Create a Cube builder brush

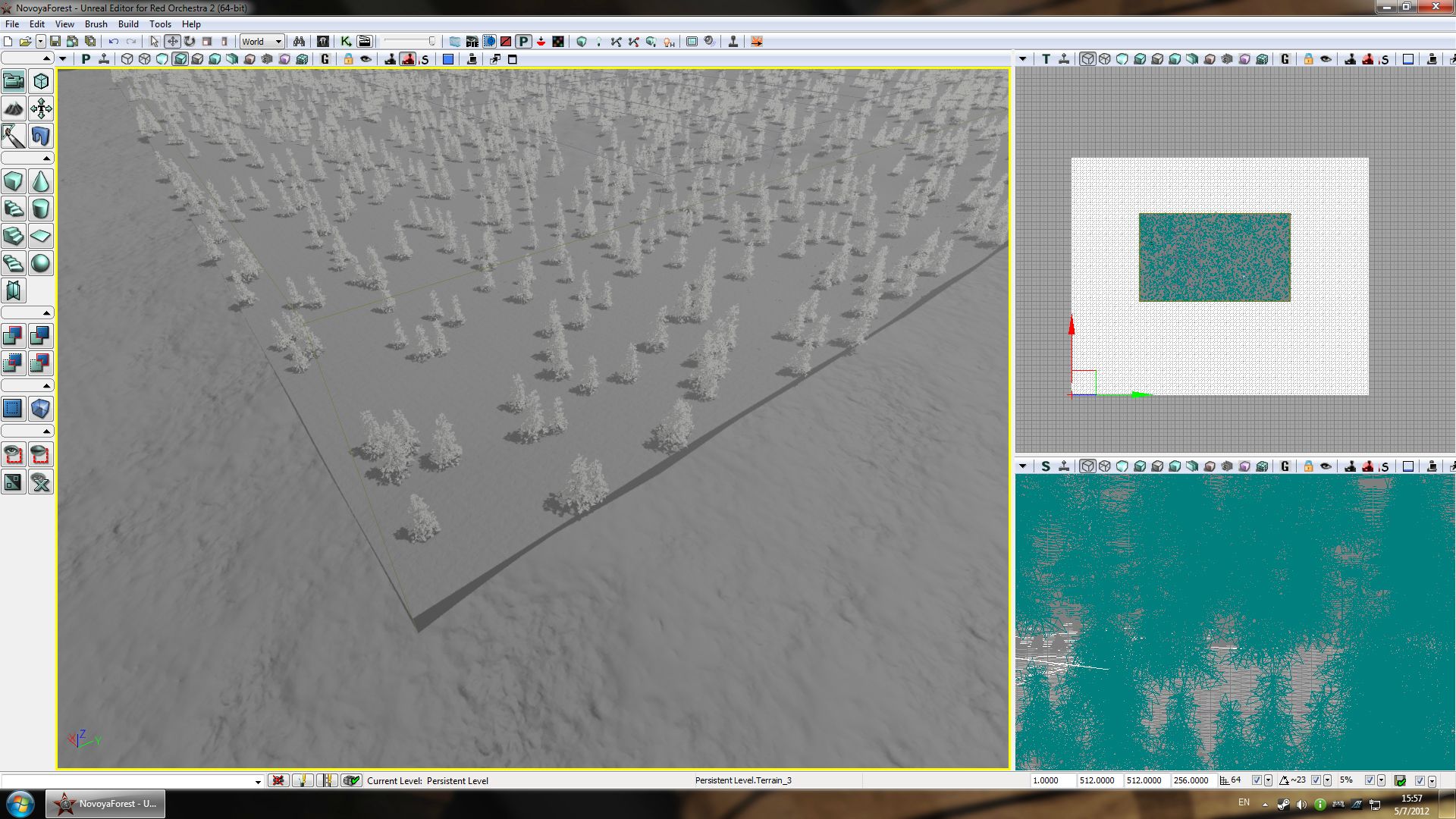click(x=14, y=181)
